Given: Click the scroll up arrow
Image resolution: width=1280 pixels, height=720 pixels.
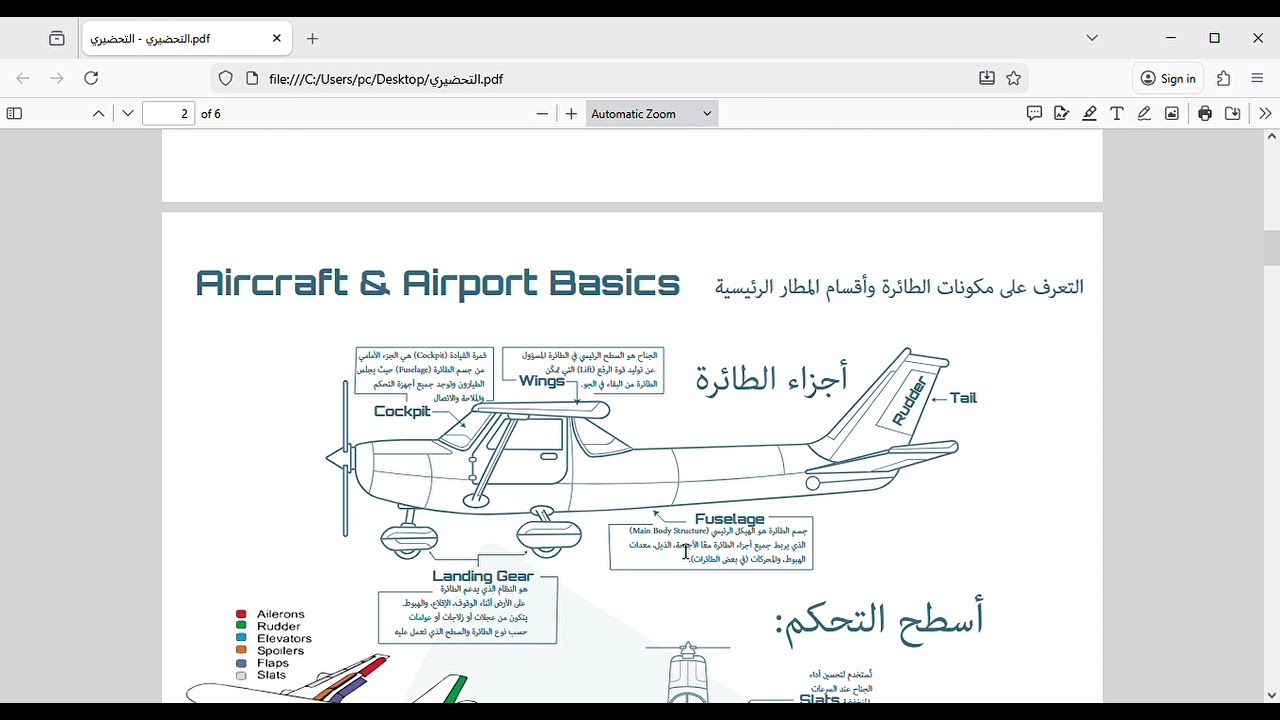Looking at the screenshot, I should [x=1272, y=136].
